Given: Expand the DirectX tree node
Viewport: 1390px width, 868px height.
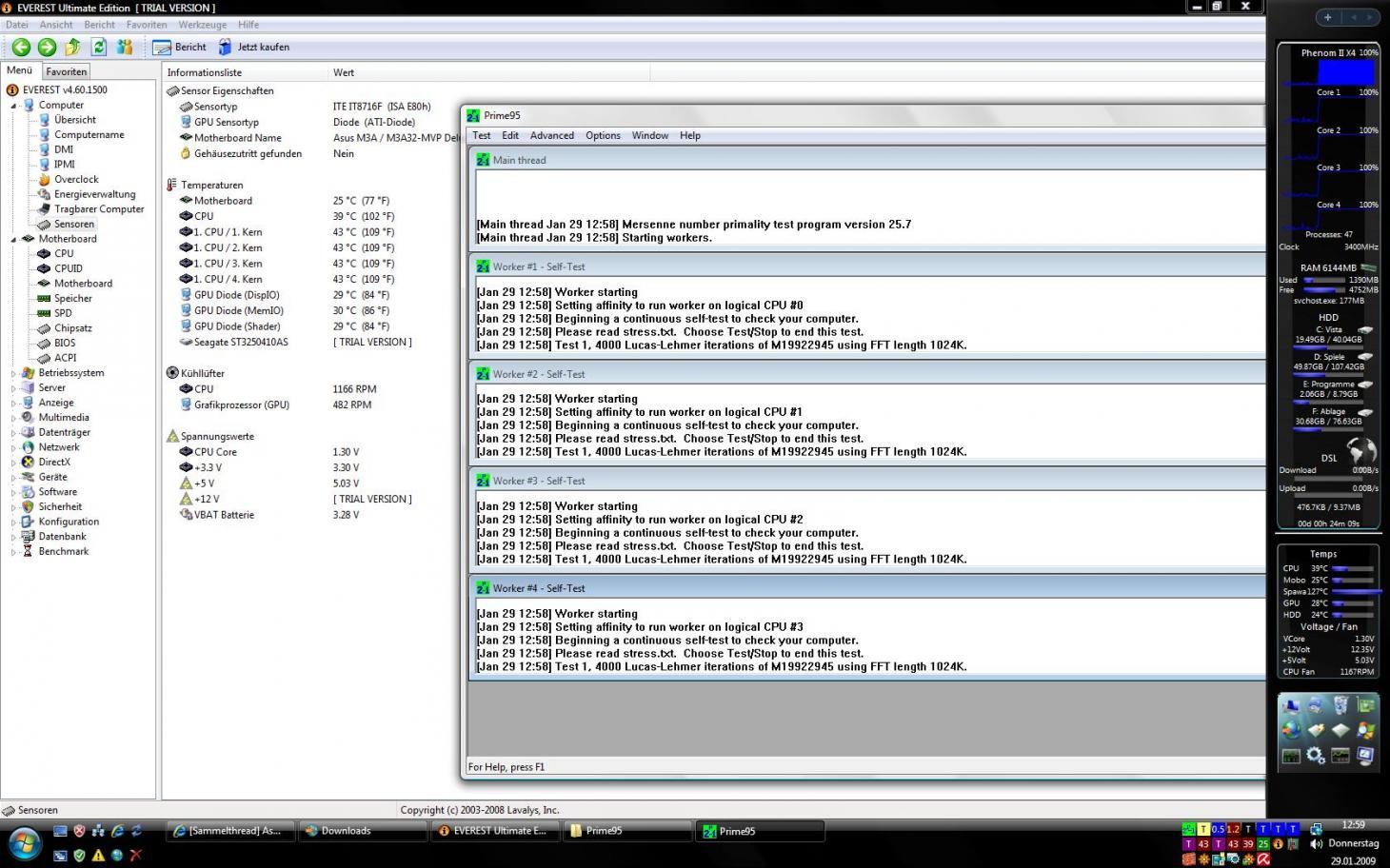Looking at the screenshot, I should tap(14, 463).
